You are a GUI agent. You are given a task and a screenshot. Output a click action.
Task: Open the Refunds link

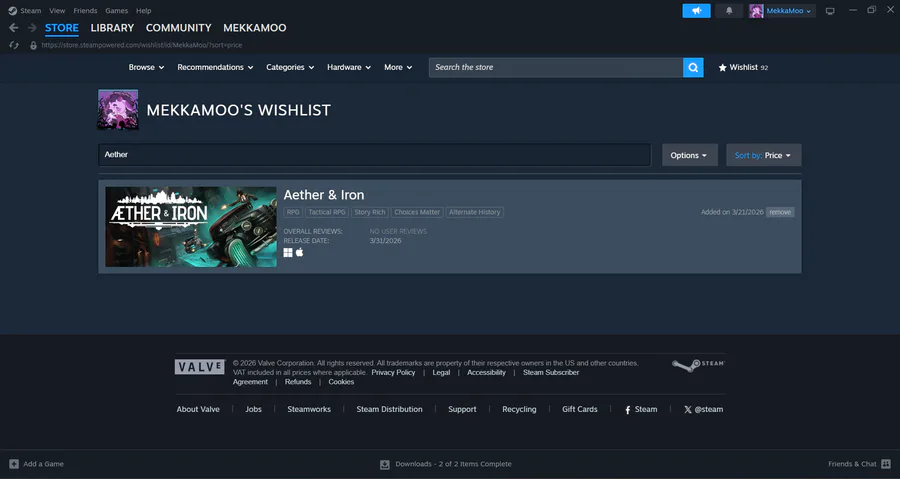point(298,382)
